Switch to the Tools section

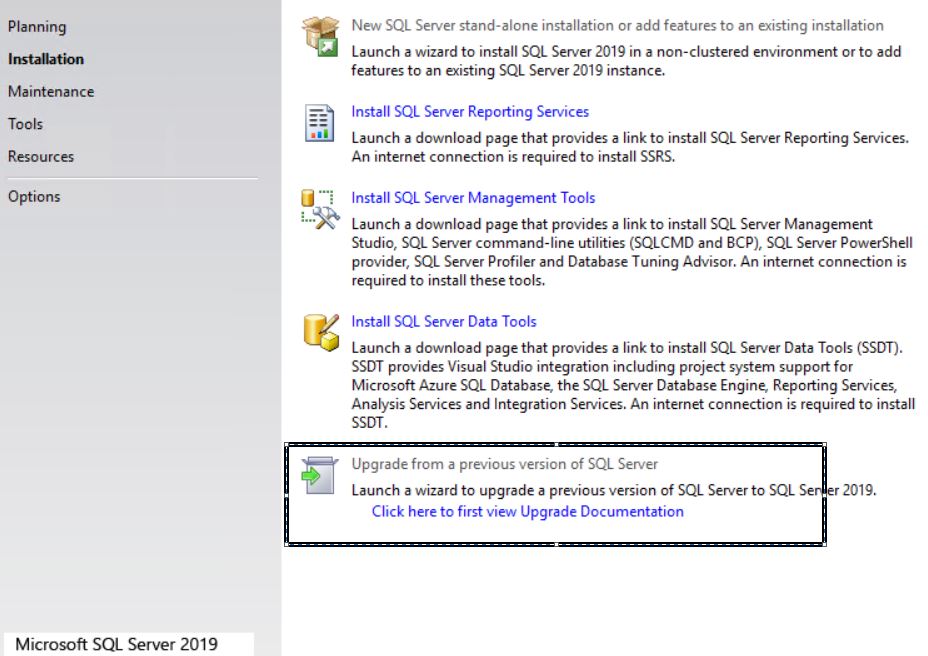[25, 124]
